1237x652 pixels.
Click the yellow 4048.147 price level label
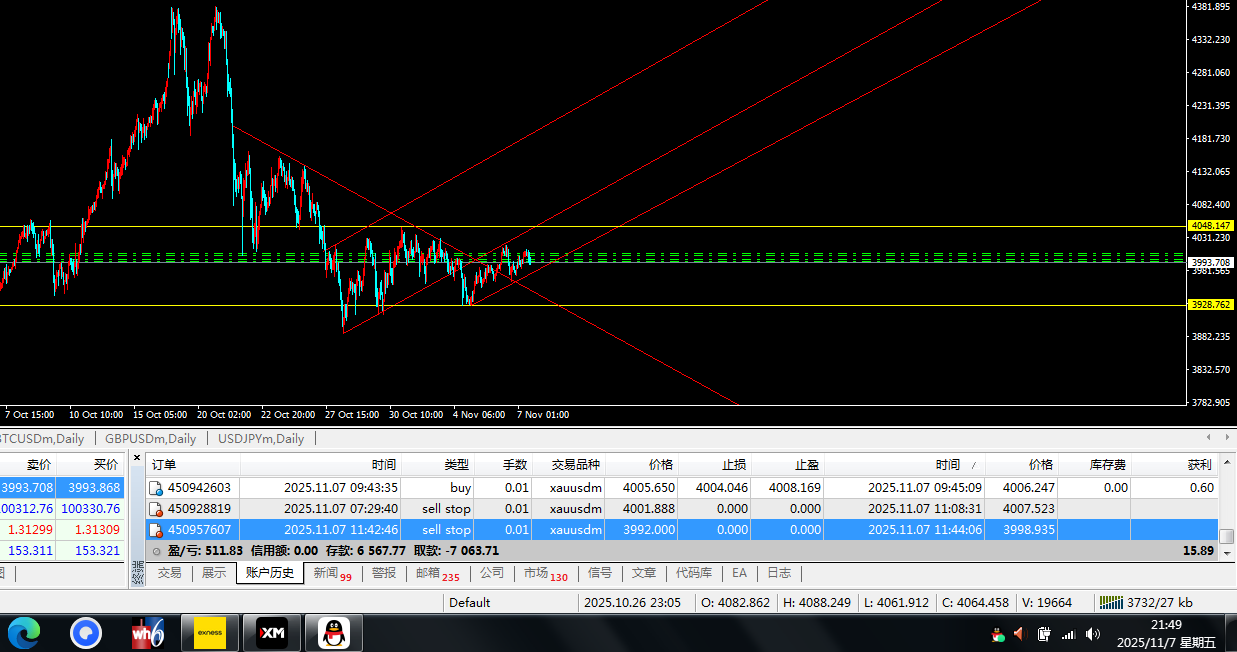(x=1210, y=226)
